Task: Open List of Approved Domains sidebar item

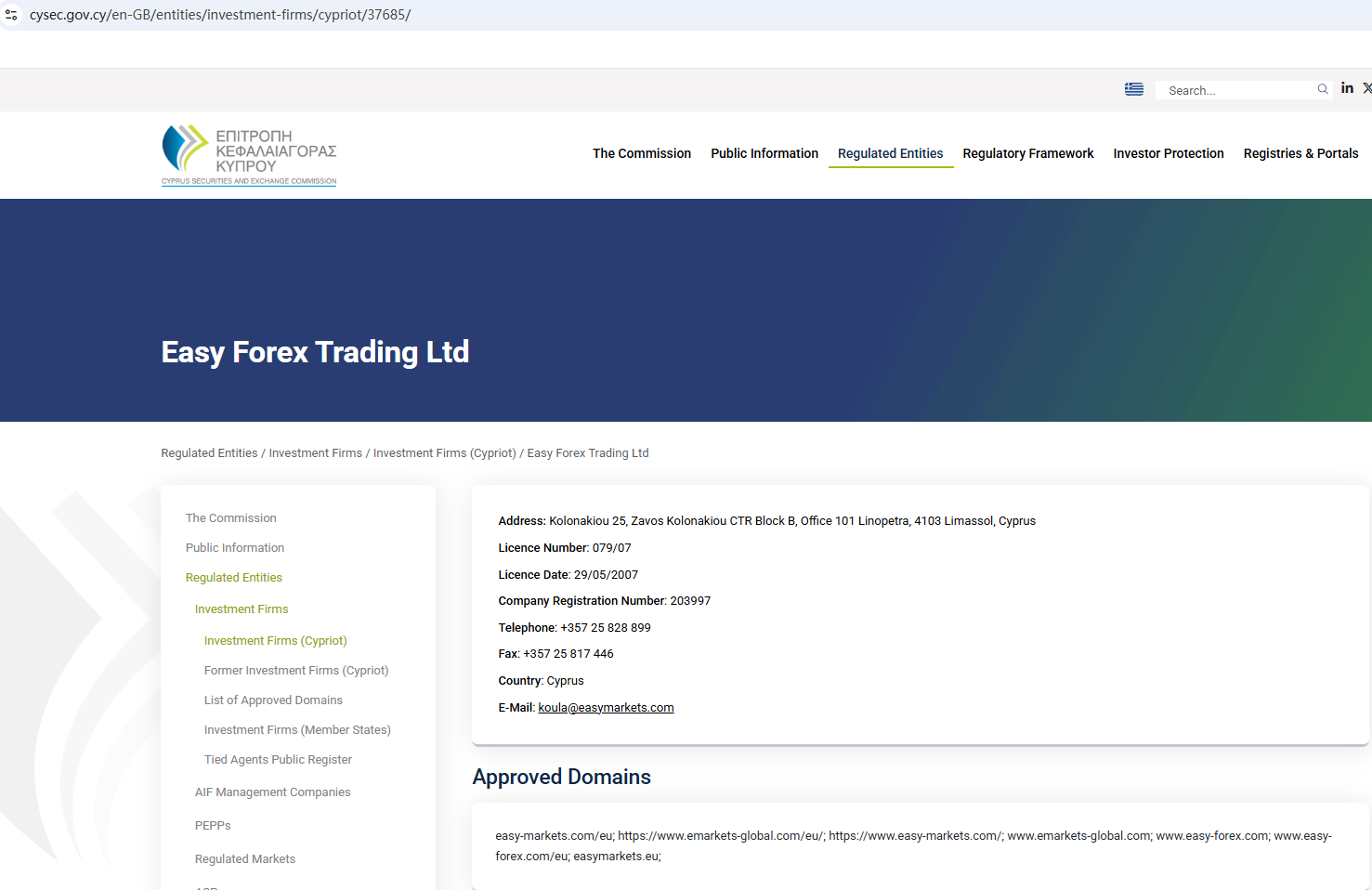Action: coord(273,700)
